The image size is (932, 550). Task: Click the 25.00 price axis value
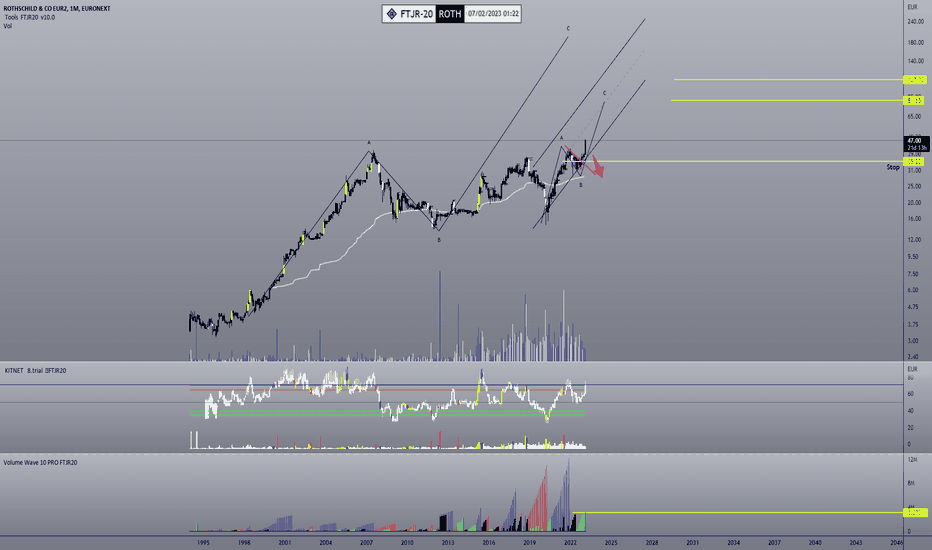coord(915,186)
